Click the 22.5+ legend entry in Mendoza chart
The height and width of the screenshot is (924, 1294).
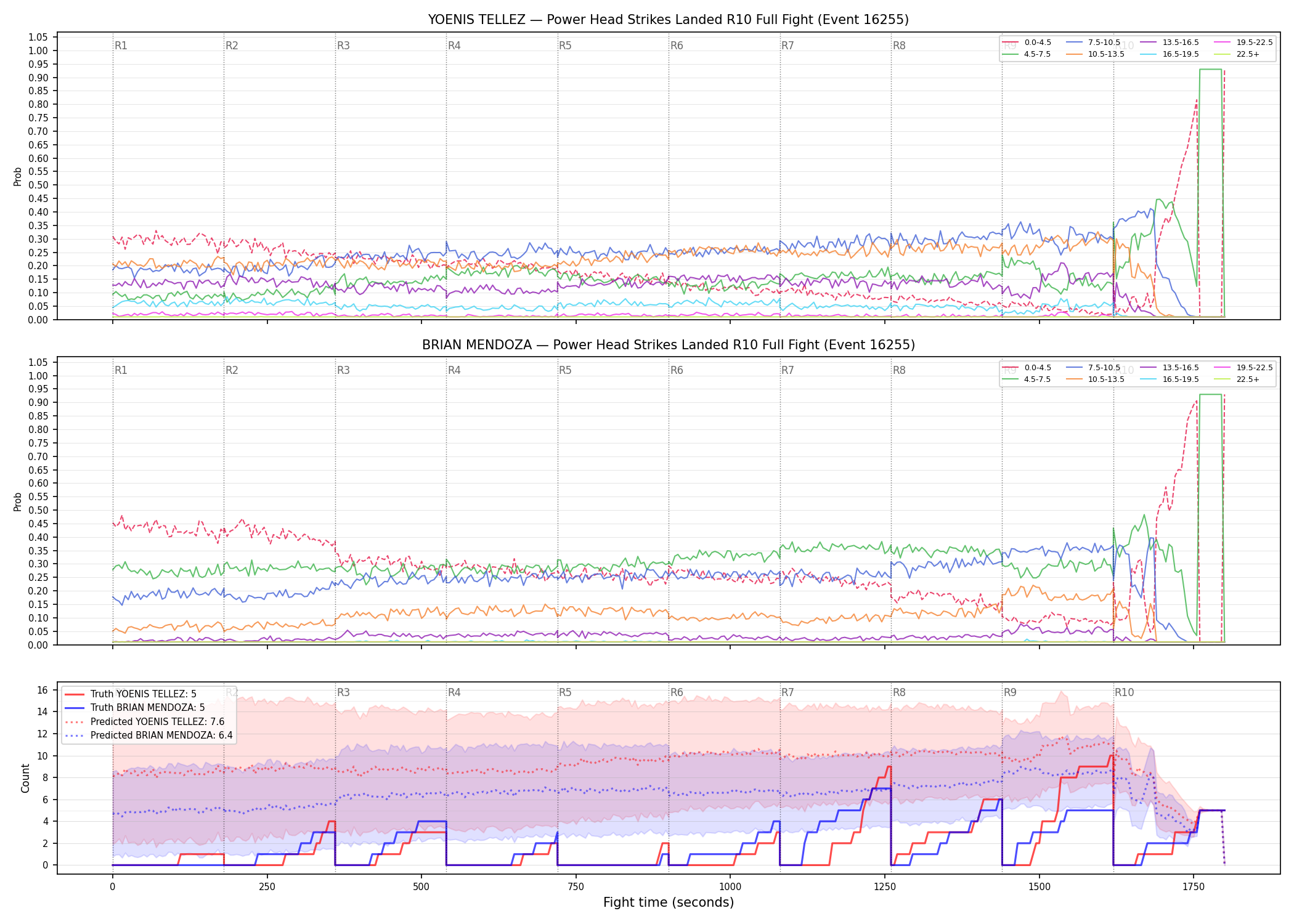[1237, 379]
